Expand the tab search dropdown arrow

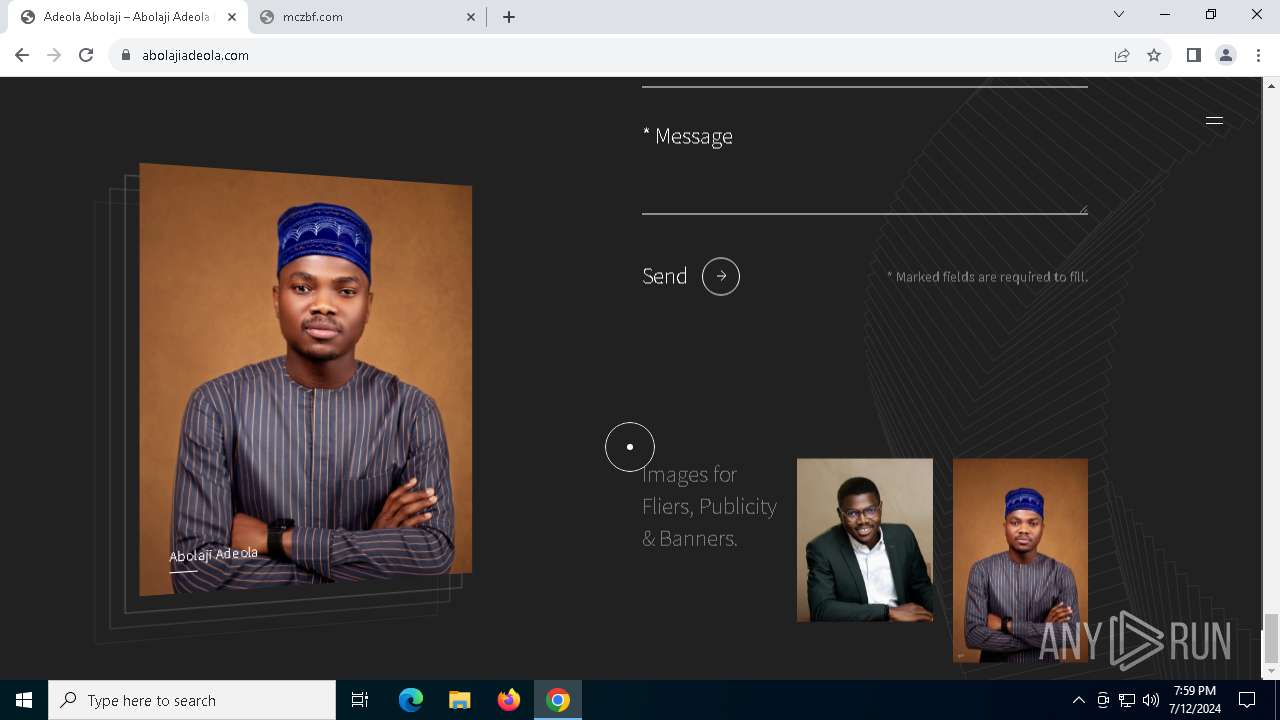tap(1119, 15)
